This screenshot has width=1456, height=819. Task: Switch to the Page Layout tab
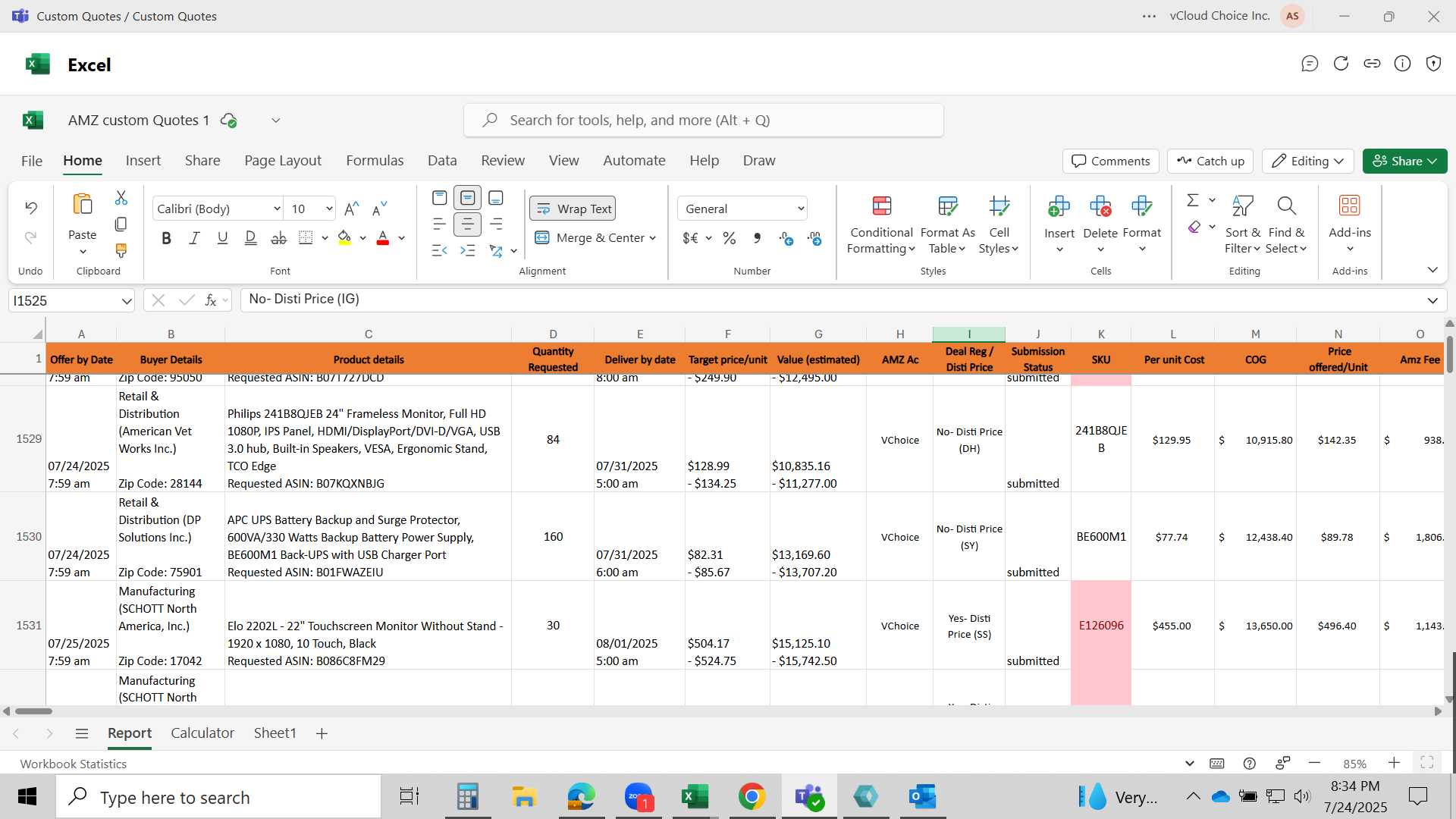[283, 161]
